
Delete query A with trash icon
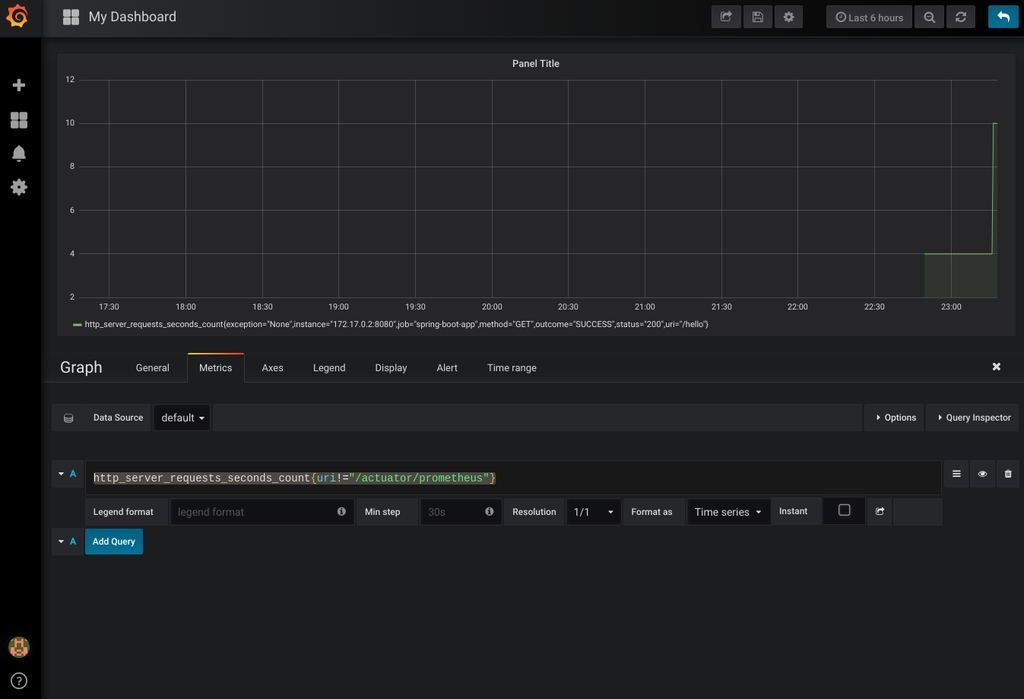point(1008,474)
